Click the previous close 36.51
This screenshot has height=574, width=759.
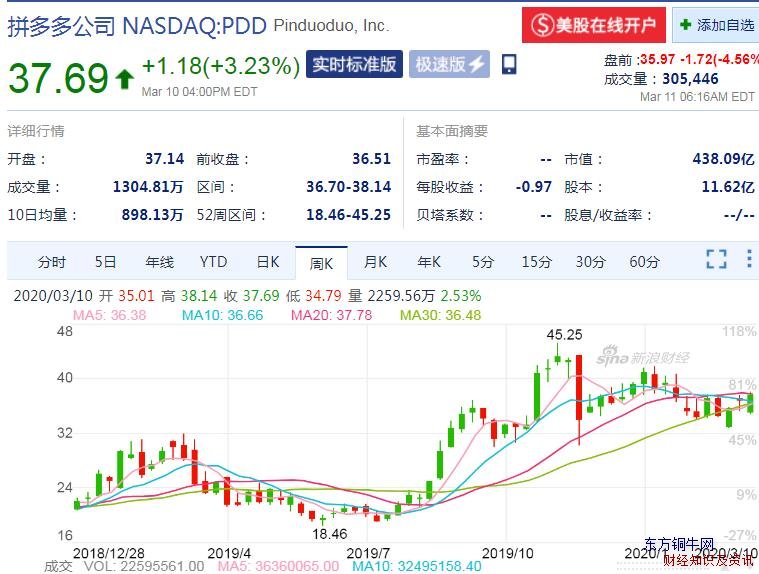(371, 159)
